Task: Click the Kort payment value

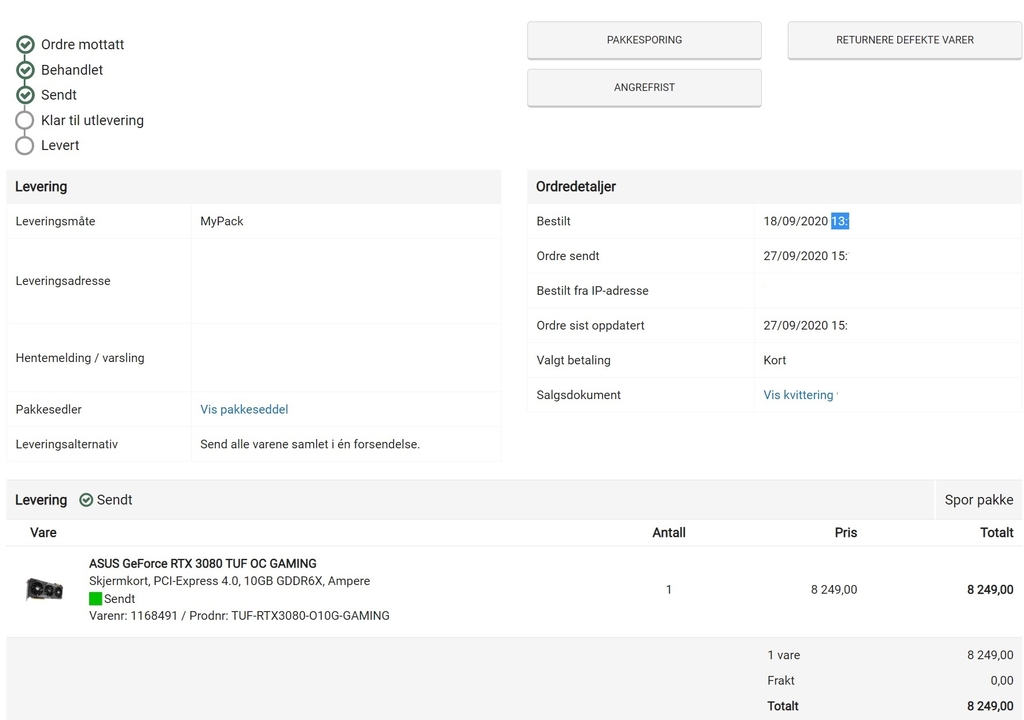Action: (775, 360)
